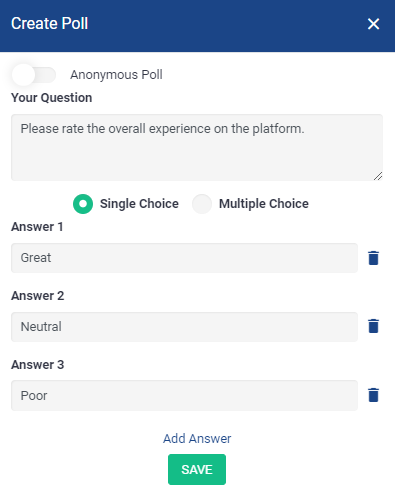Image resolution: width=395 pixels, height=496 pixels.
Task: Add another answer via Add Answer link
Action: coord(197,438)
